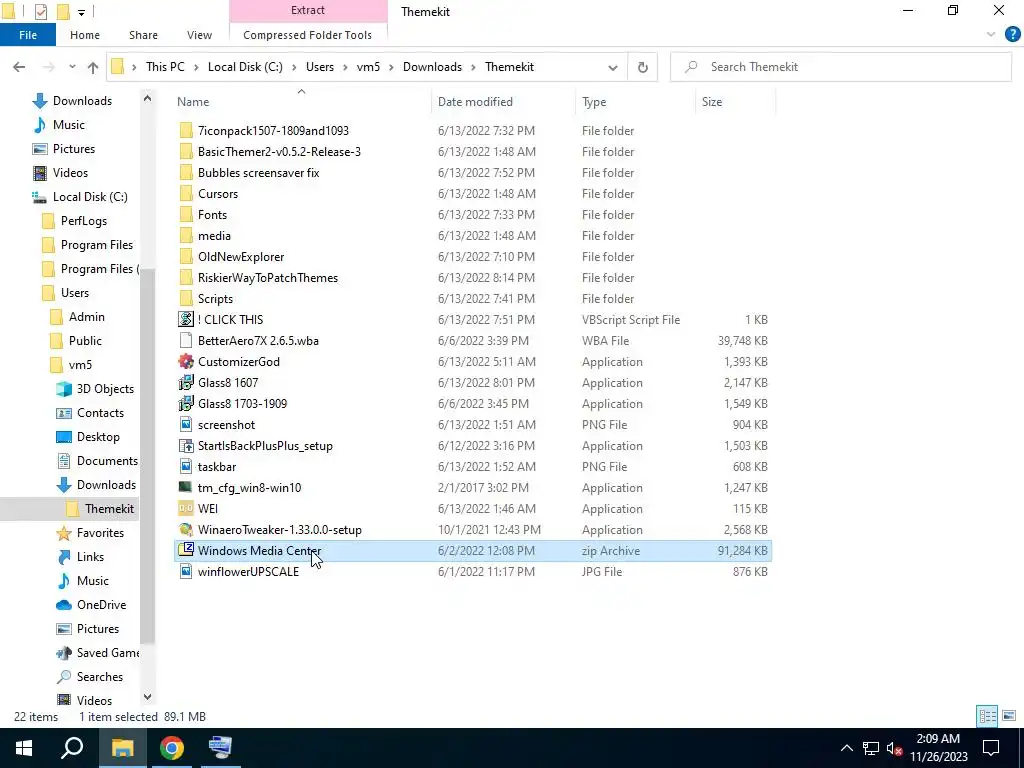Switch to details view layout icon

point(987,716)
